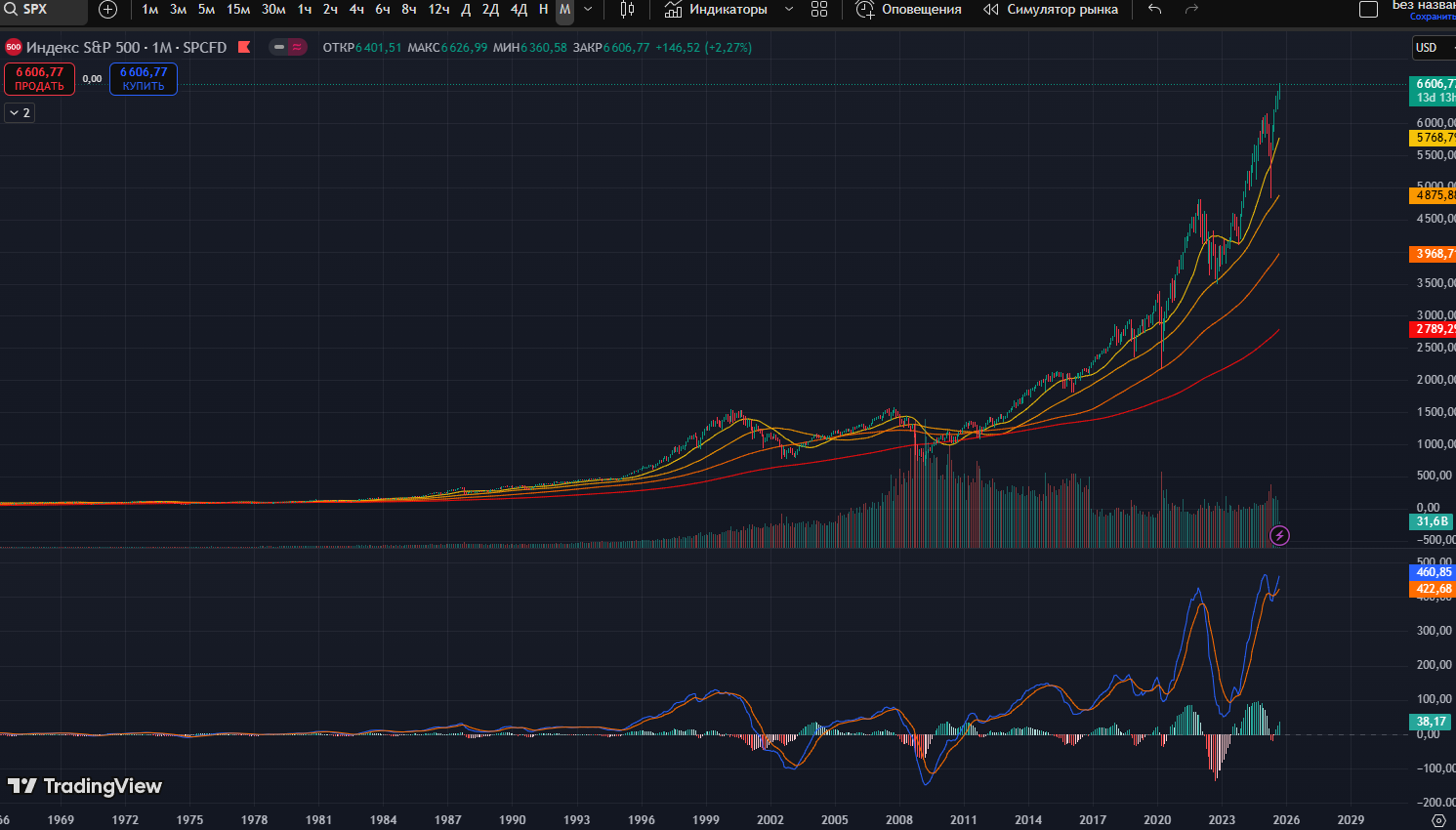This screenshot has width=1456, height=830.
Task: Click the S&P 500 symbol logo
Action: click(x=14, y=47)
